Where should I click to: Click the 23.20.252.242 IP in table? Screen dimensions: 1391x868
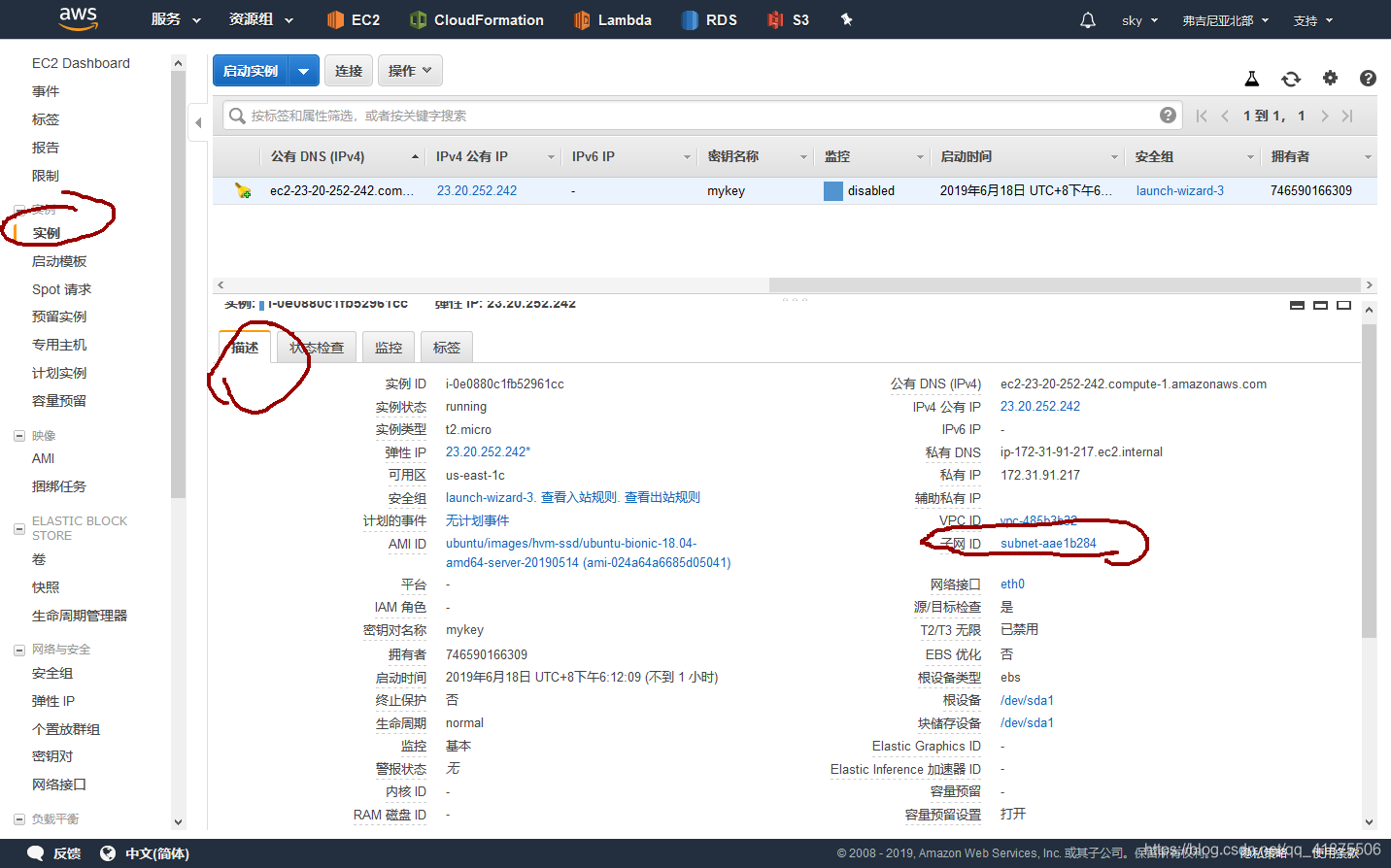(x=477, y=191)
